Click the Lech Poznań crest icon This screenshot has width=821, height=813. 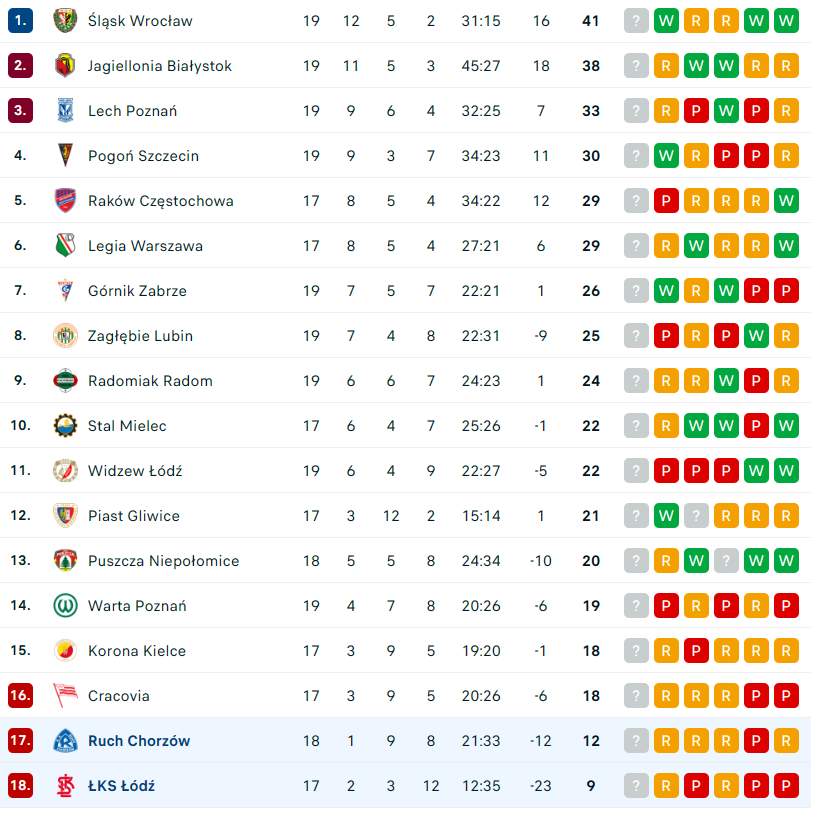tap(65, 110)
